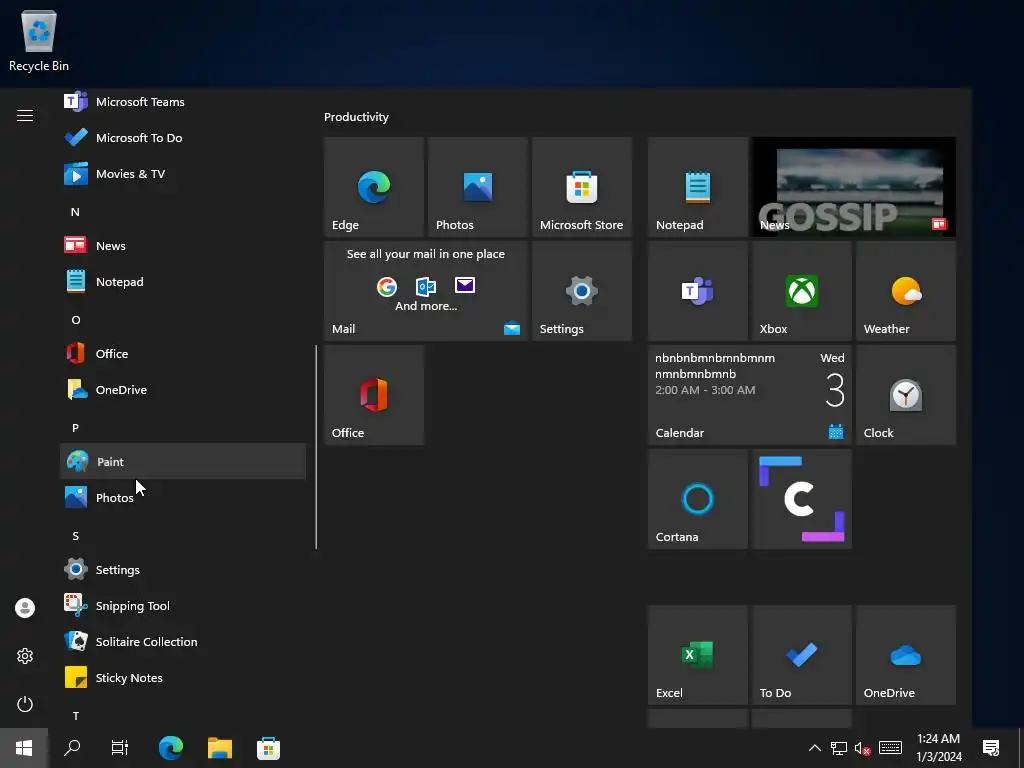This screenshot has width=1024, height=768.
Task: Open Solitaire Collection
Action: pos(183,641)
